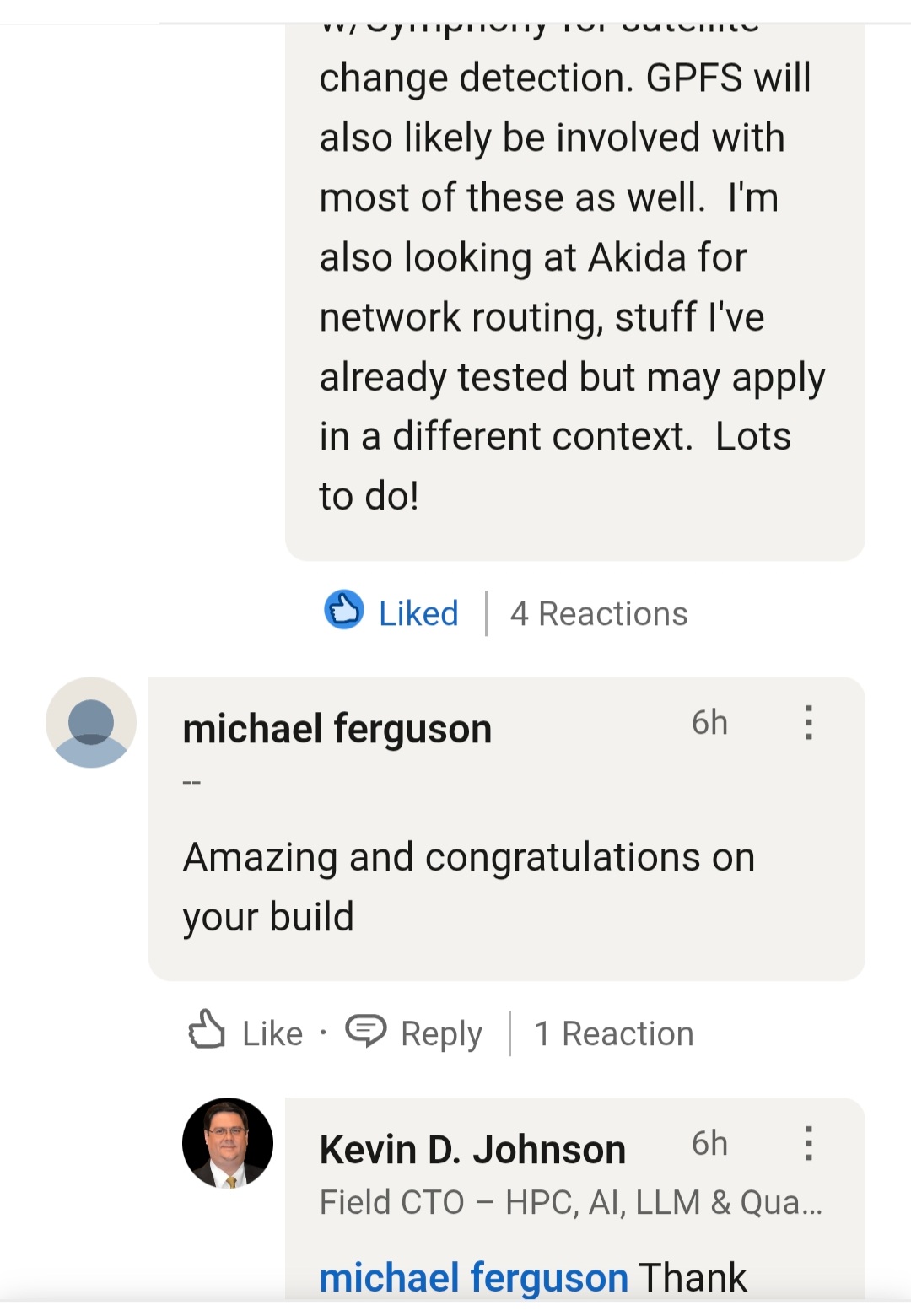Image resolution: width=911 pixels, height=1316 pixels.
Task: View the 4 Reactions list
Action: point(601,613)
